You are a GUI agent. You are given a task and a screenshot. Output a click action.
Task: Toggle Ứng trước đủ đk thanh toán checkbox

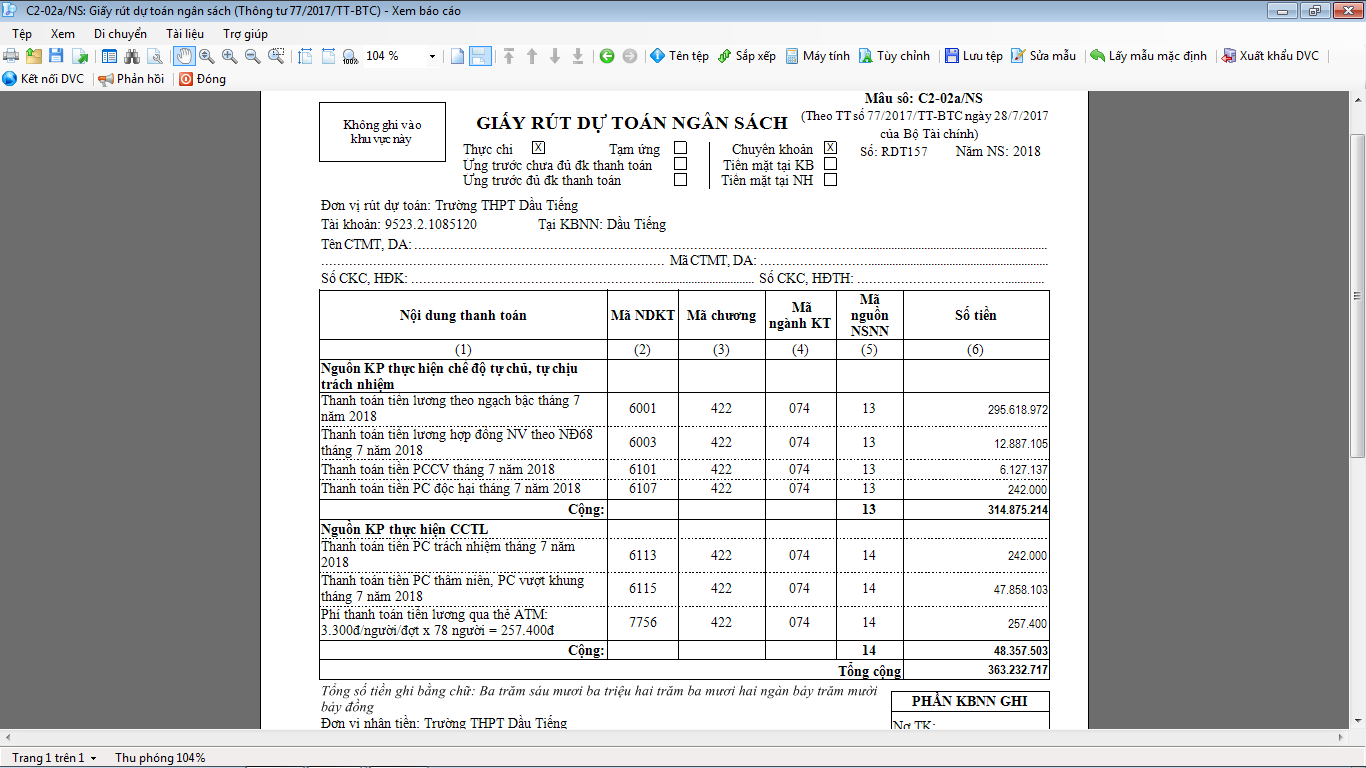pyautogui.click(x=681, y=180)
